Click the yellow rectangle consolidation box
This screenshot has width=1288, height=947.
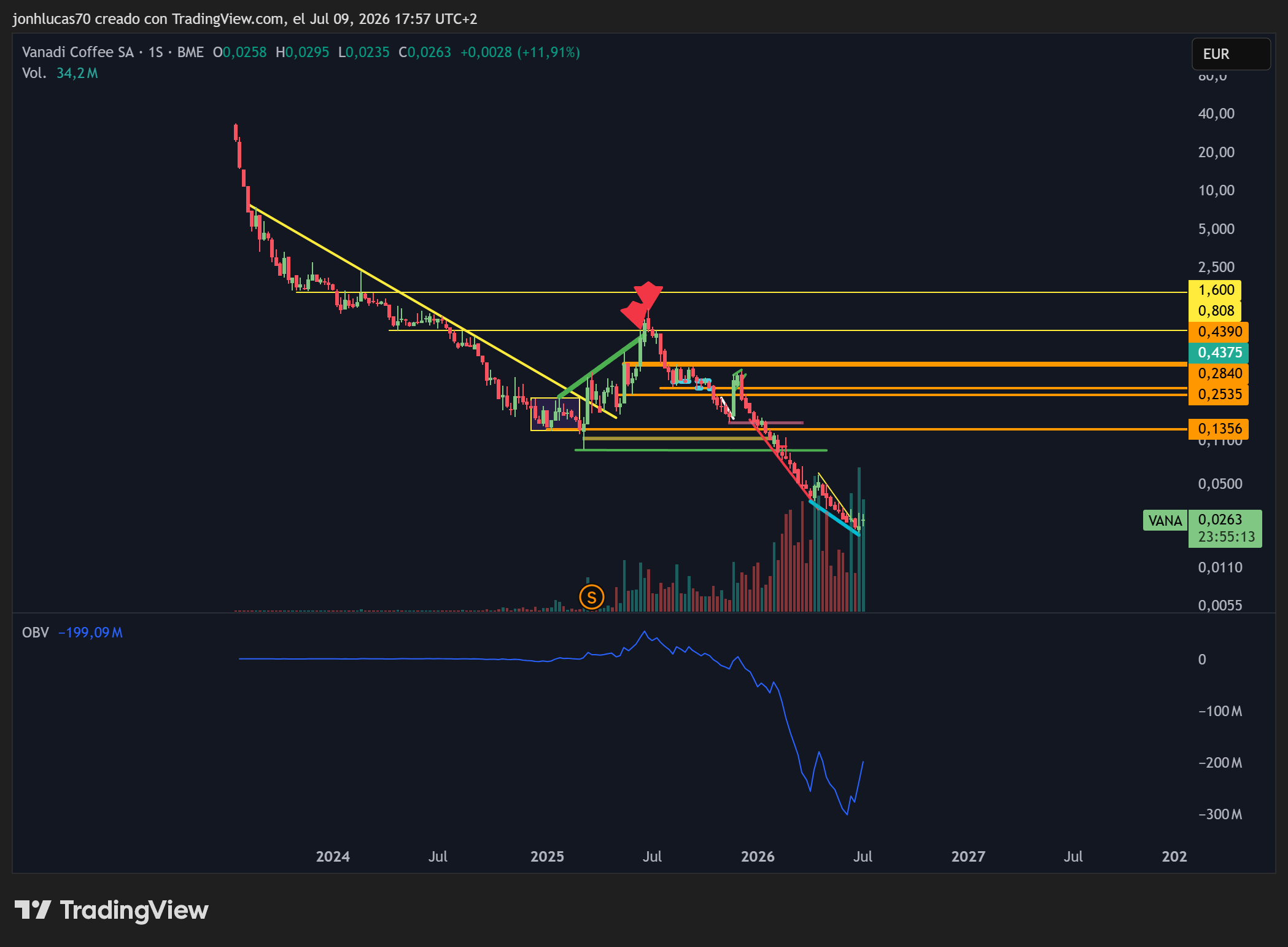click(x=555, y=414)
